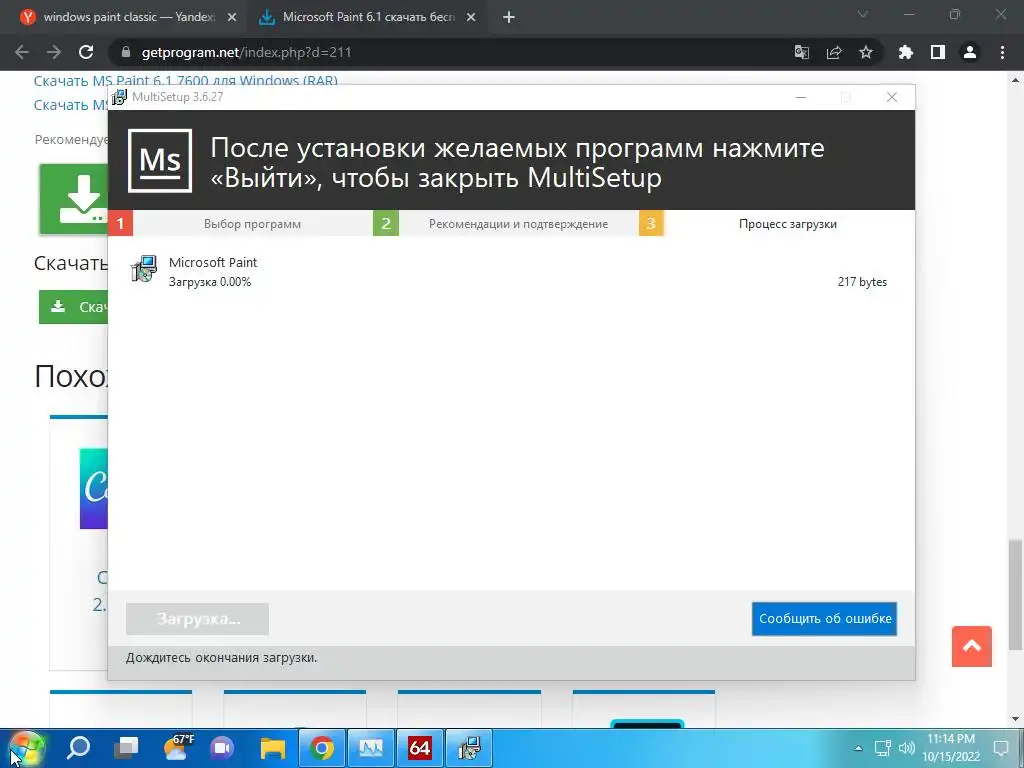Screen dimensions: 1024x768
Task: Click the share page icon in address bar
Action: (834, 52)
